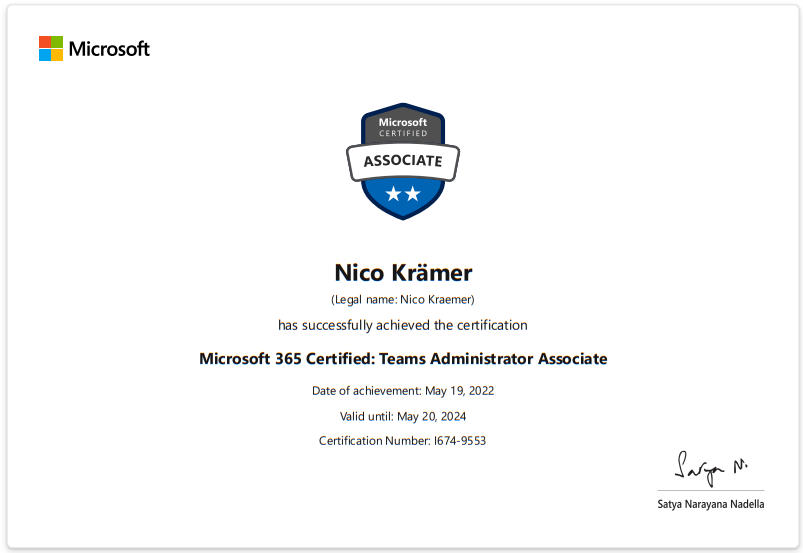This screenshot has height=553, width=803.
Task: Click the 'Certification Number:' label
Action: (374, 441)
